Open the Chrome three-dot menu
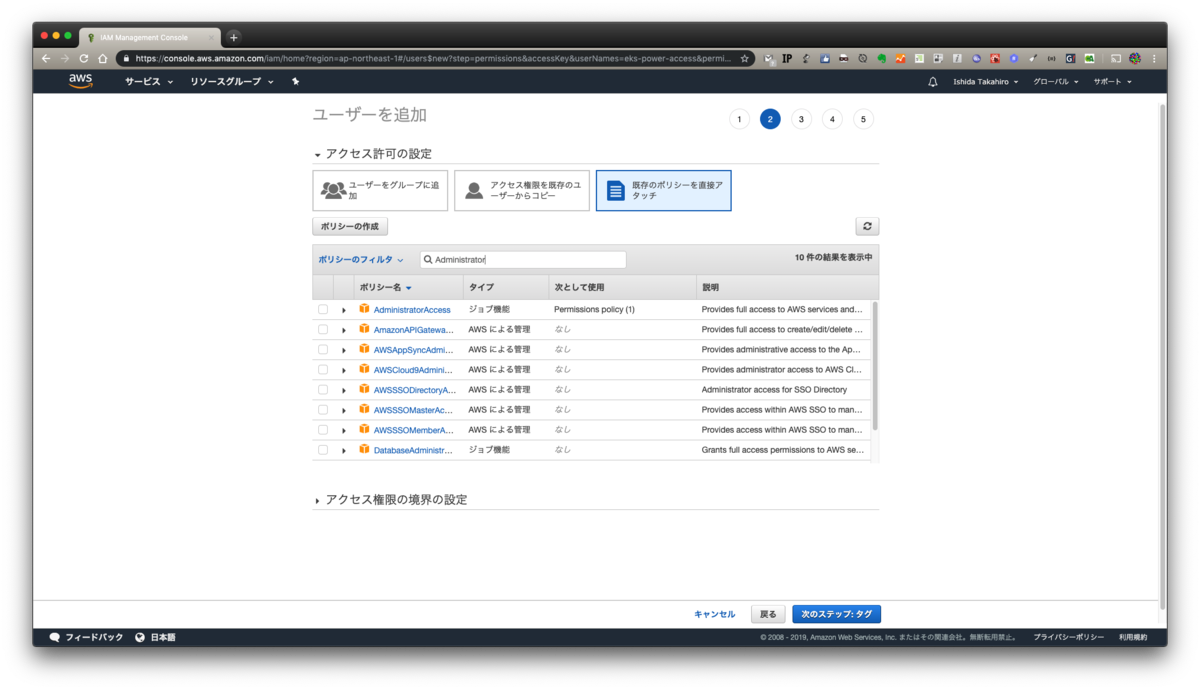The width and height of the screenshot is (1200, 690). coord(1155,58)
